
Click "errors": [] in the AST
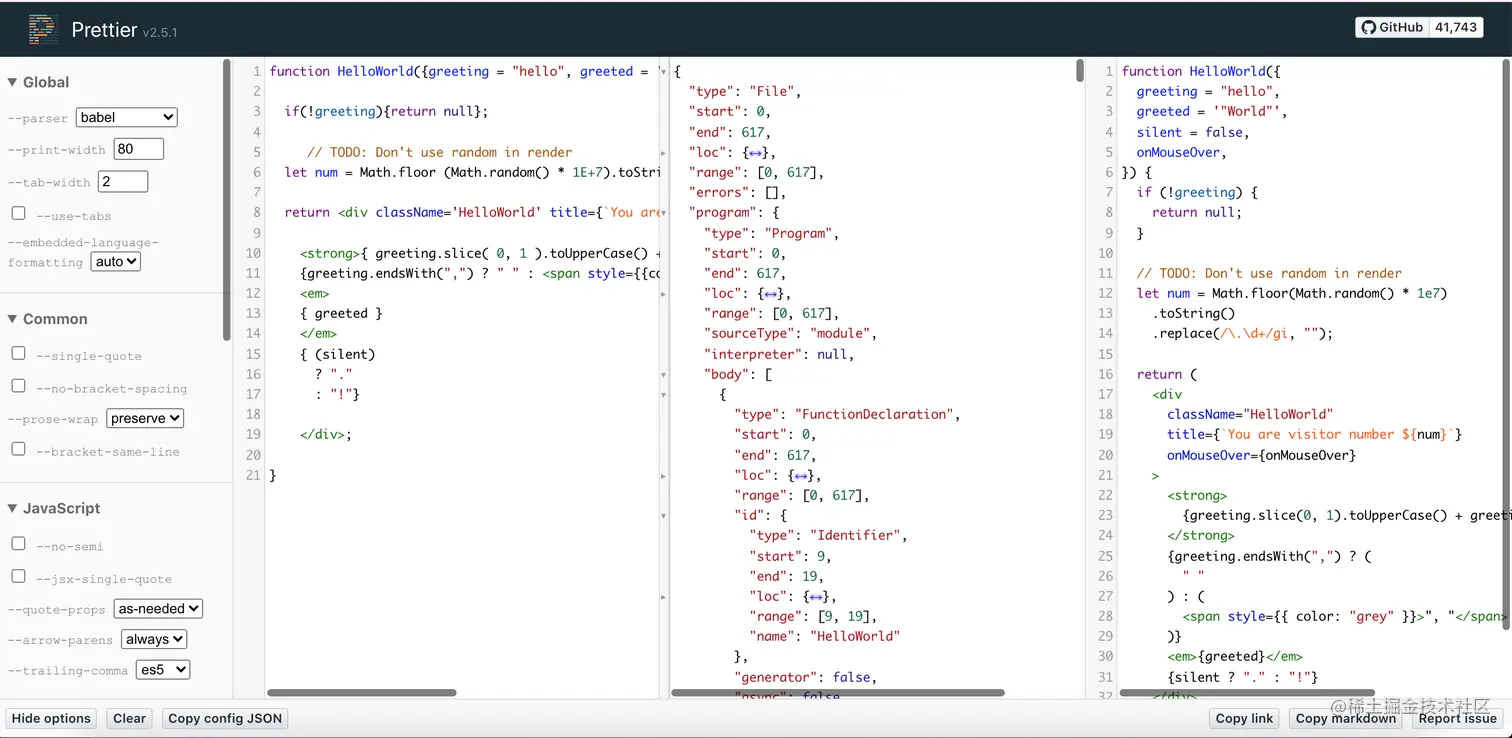737,192
